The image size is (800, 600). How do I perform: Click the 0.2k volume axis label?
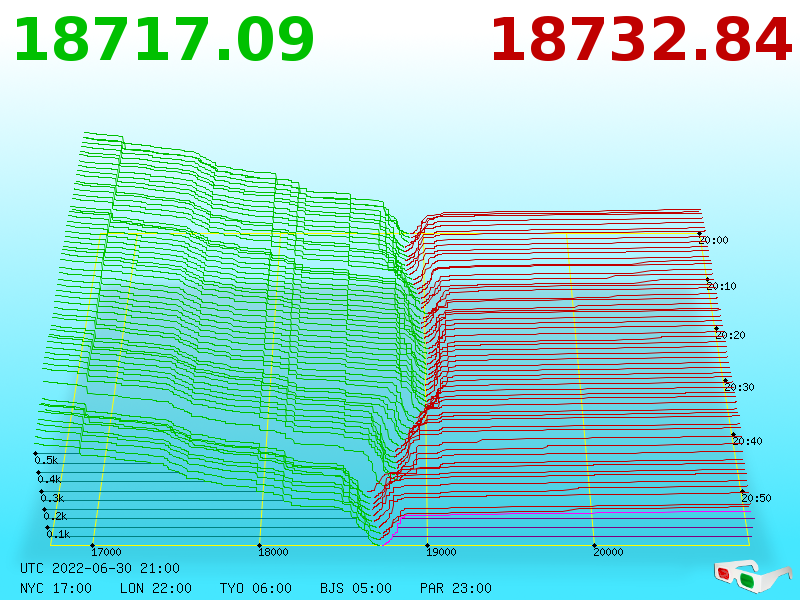tap(55, 516)
